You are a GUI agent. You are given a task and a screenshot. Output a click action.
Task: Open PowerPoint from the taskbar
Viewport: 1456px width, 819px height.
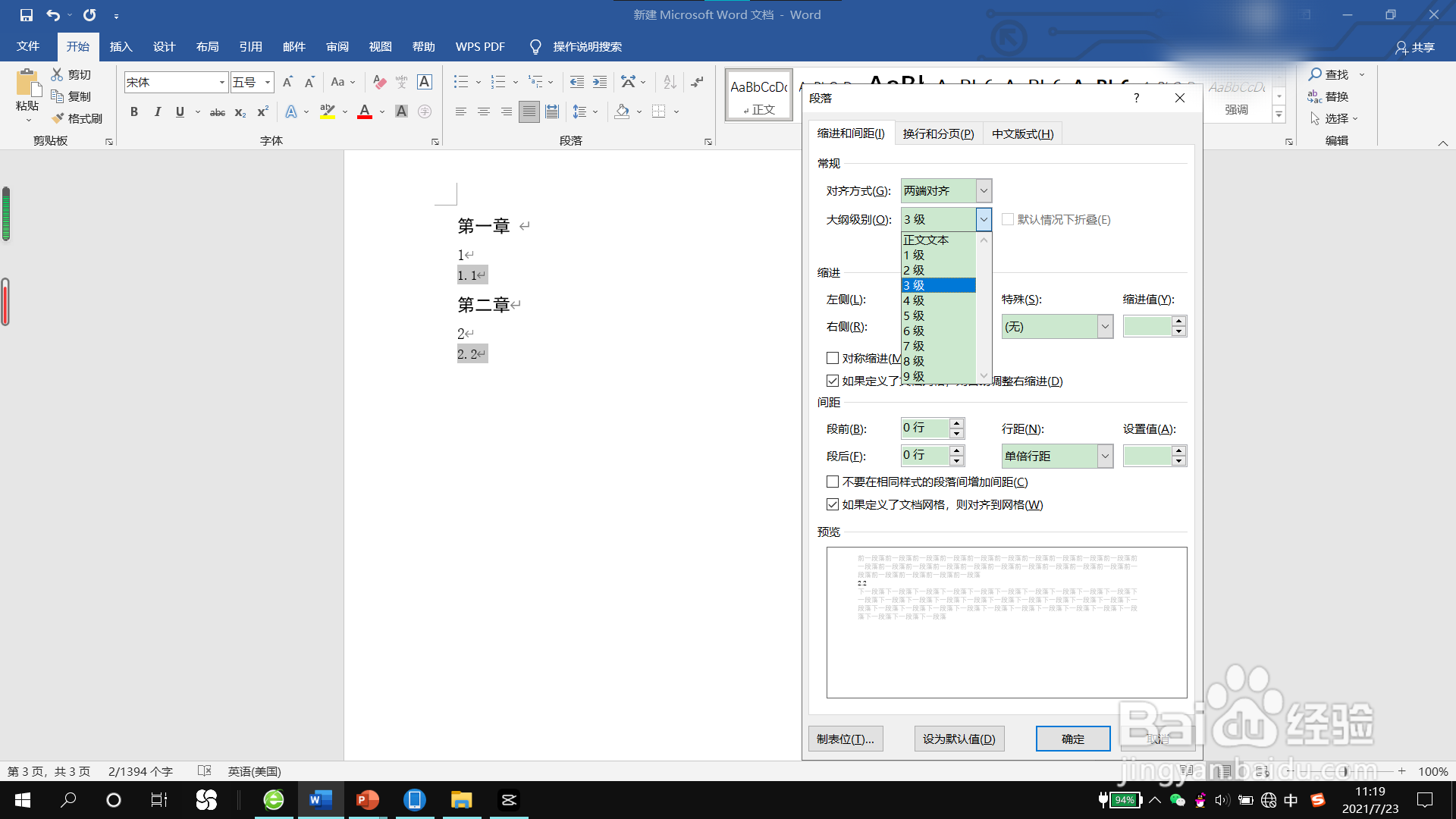(367, 800)
